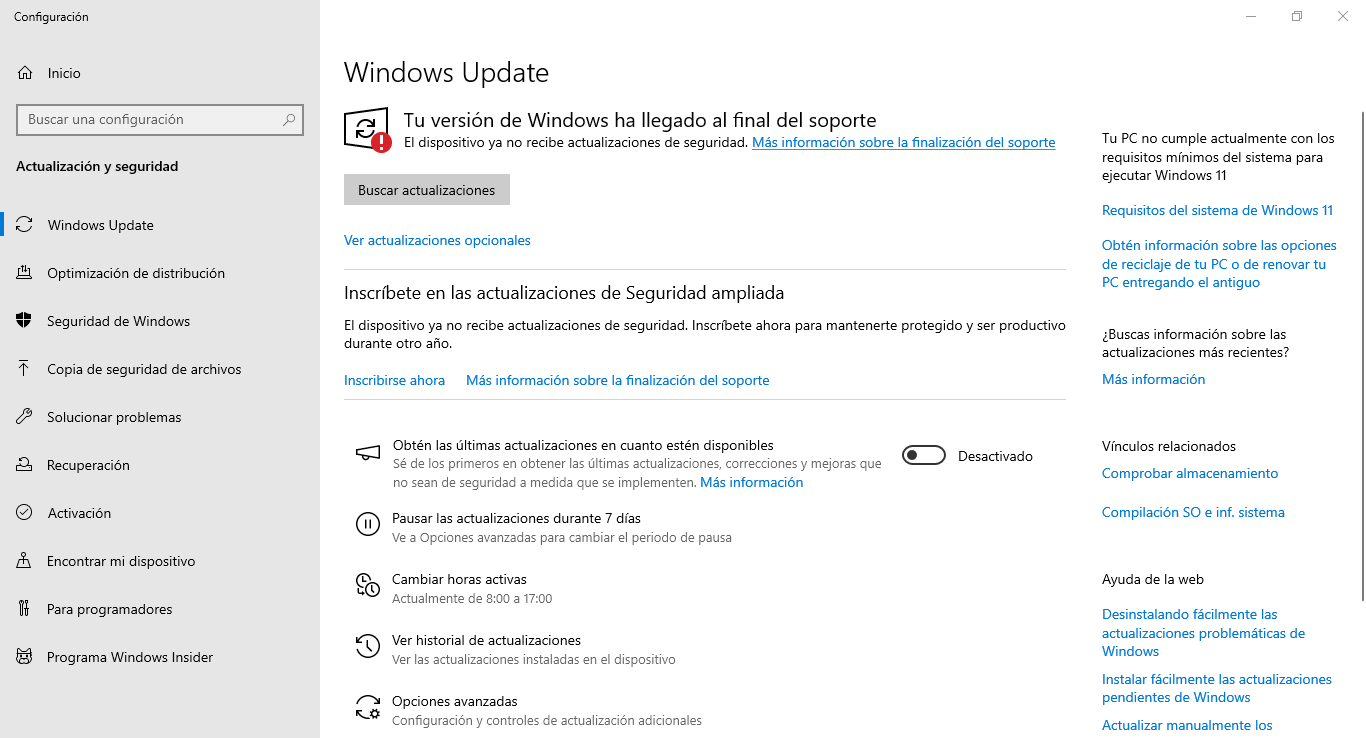Click the Opciones avanzadas gear-arrows icon

368,708
